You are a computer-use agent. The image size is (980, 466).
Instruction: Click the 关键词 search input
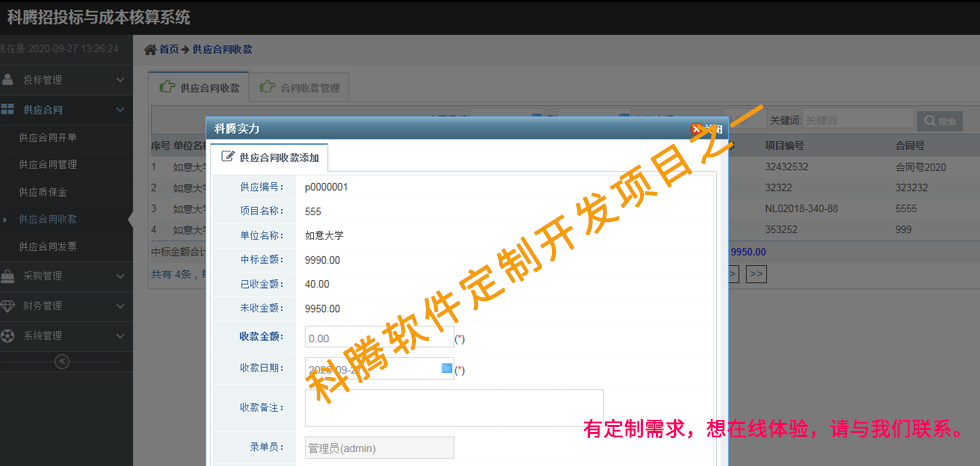click(858, 120)
